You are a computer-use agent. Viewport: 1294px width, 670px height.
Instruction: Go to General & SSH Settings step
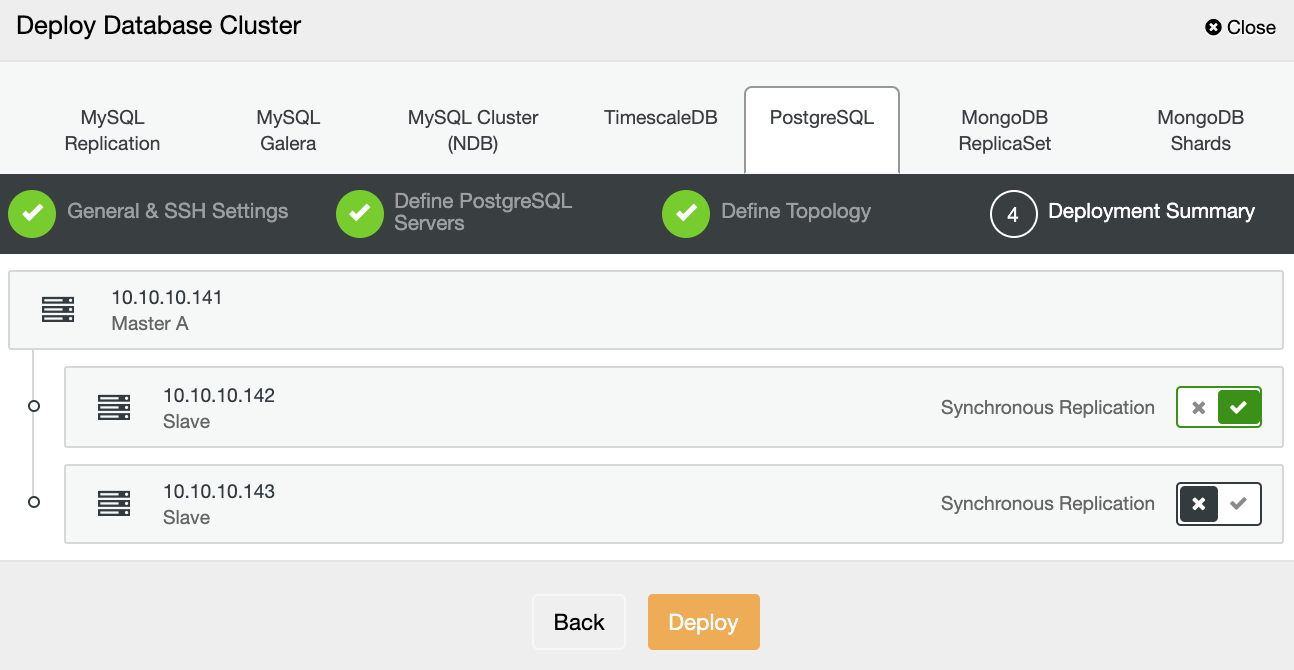point(177,211)
